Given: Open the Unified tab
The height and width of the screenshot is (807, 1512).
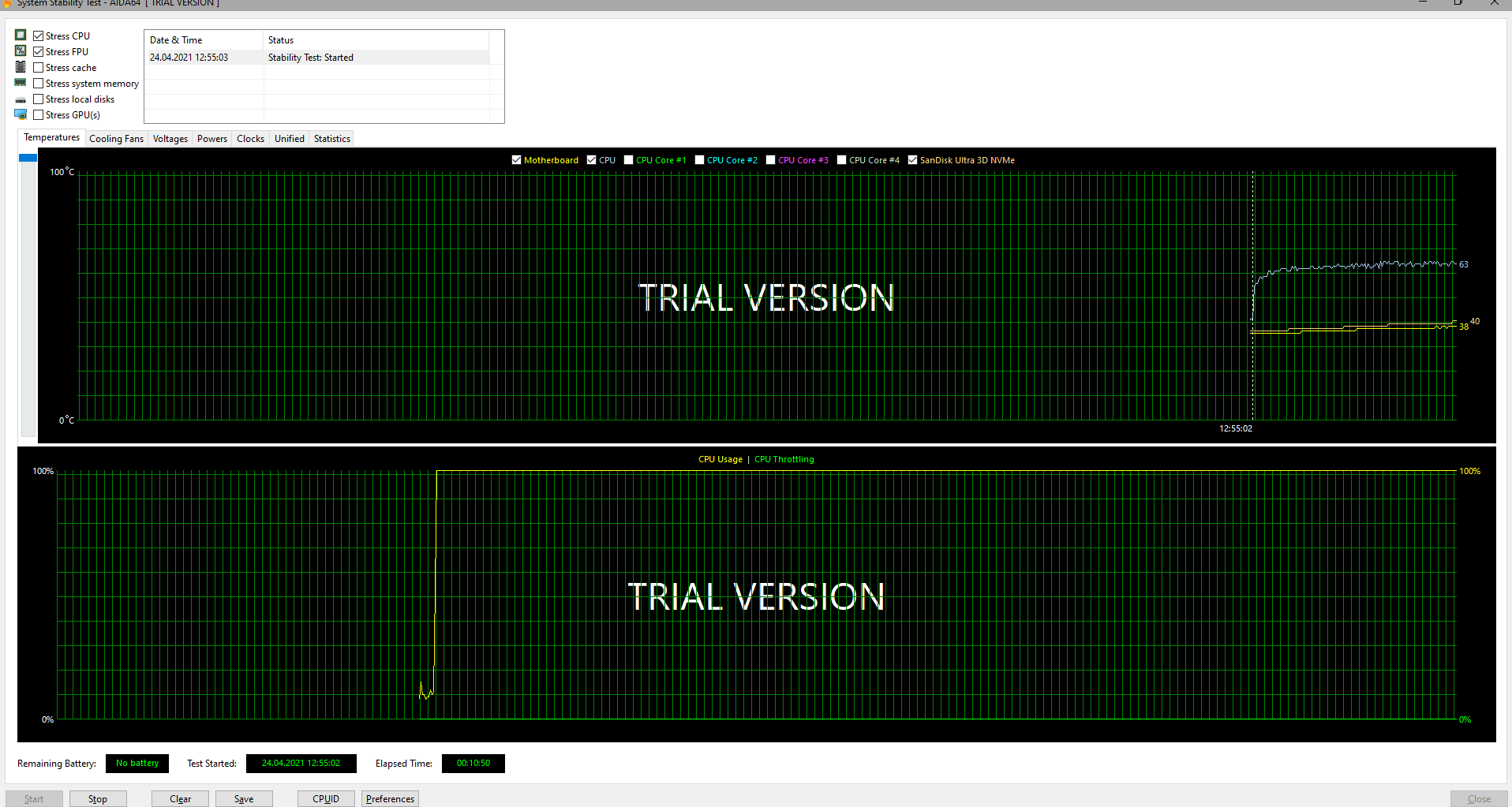Looking at the screenshot, I should click(290, 139).
